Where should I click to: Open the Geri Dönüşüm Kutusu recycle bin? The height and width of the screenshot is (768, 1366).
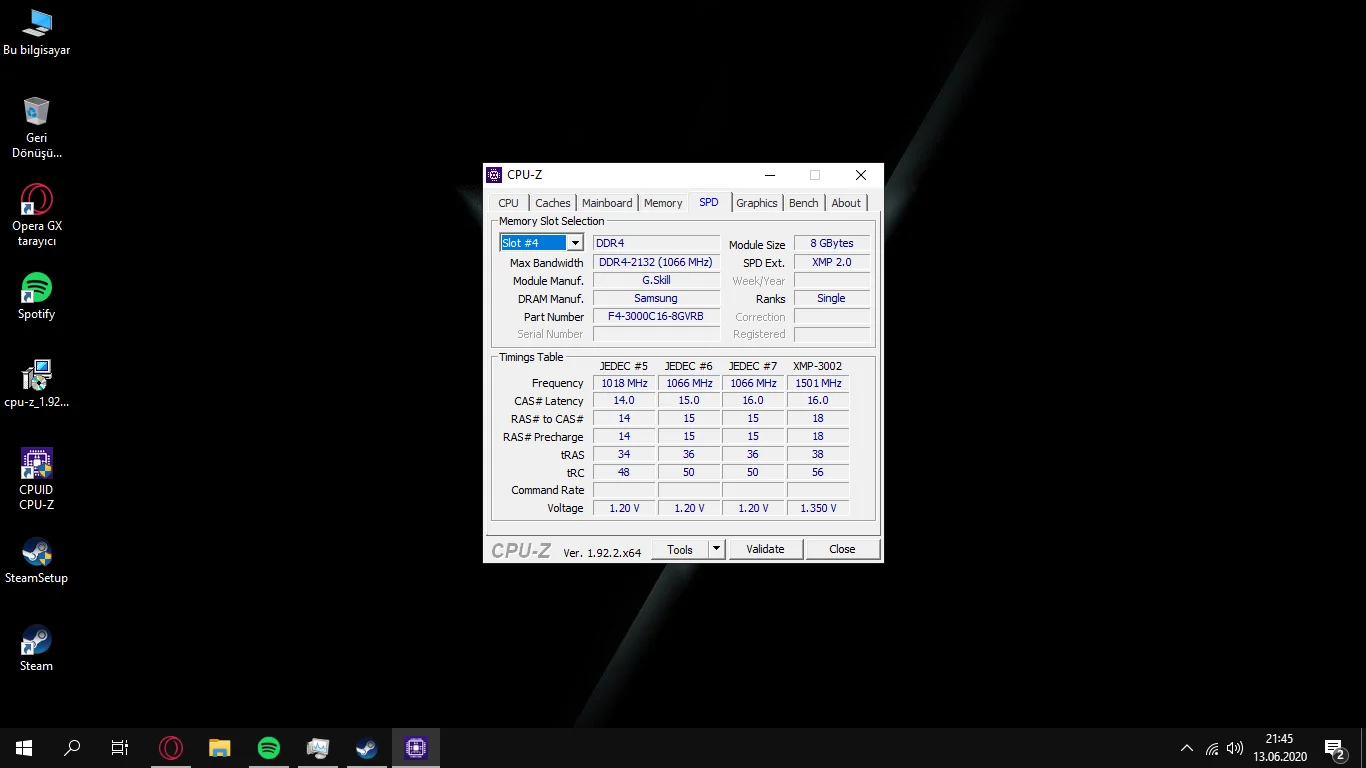(36, 110)
